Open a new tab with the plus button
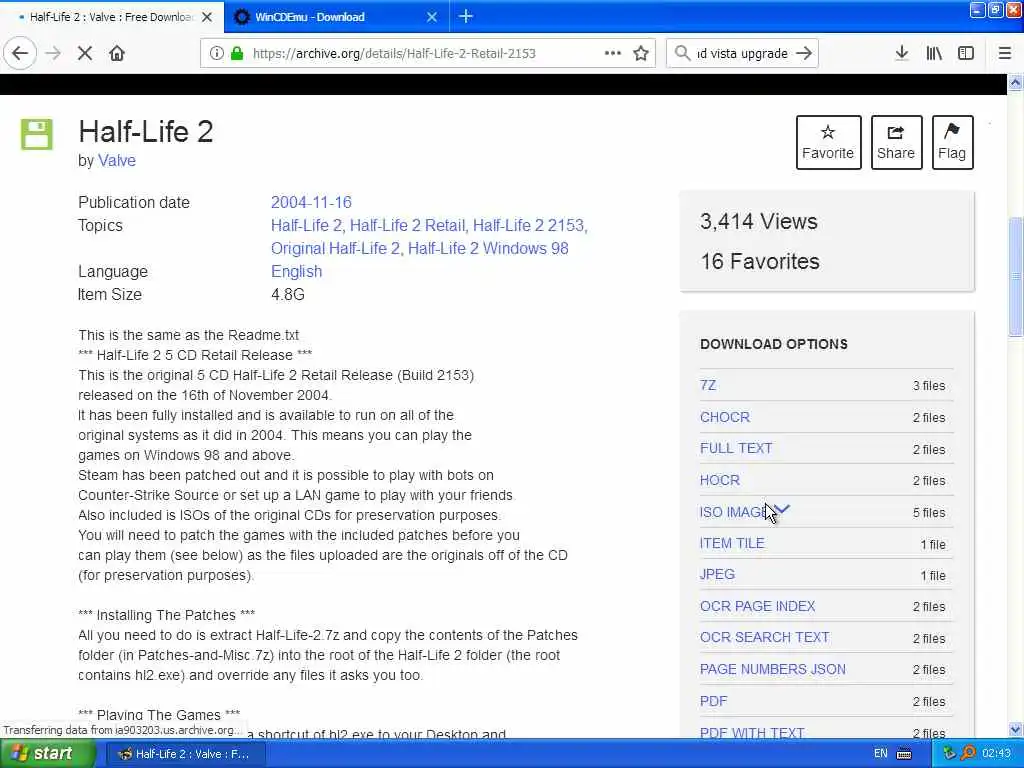 point(466,16)
